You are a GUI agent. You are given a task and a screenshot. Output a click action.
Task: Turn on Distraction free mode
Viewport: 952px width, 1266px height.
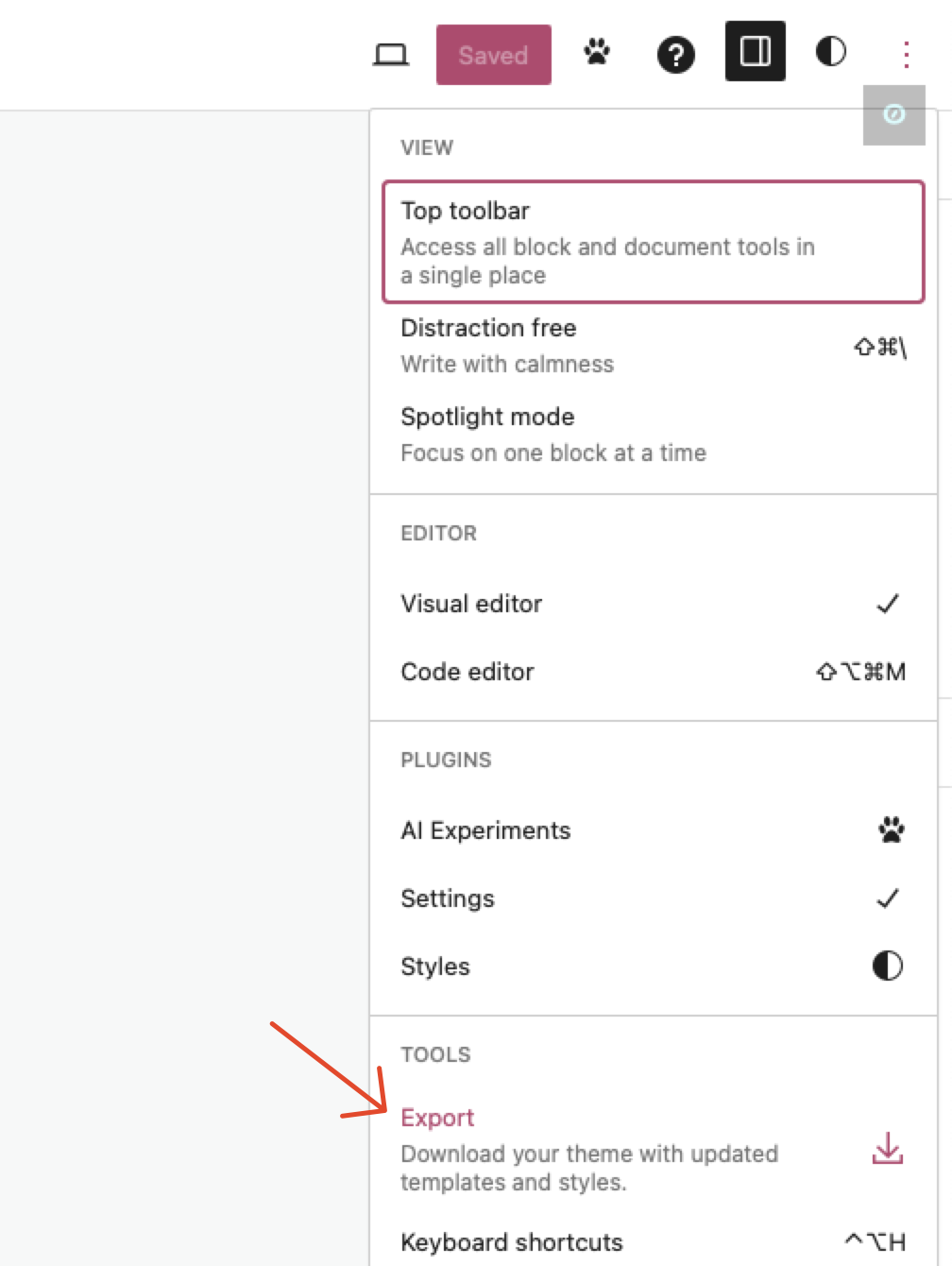point(653,346)
